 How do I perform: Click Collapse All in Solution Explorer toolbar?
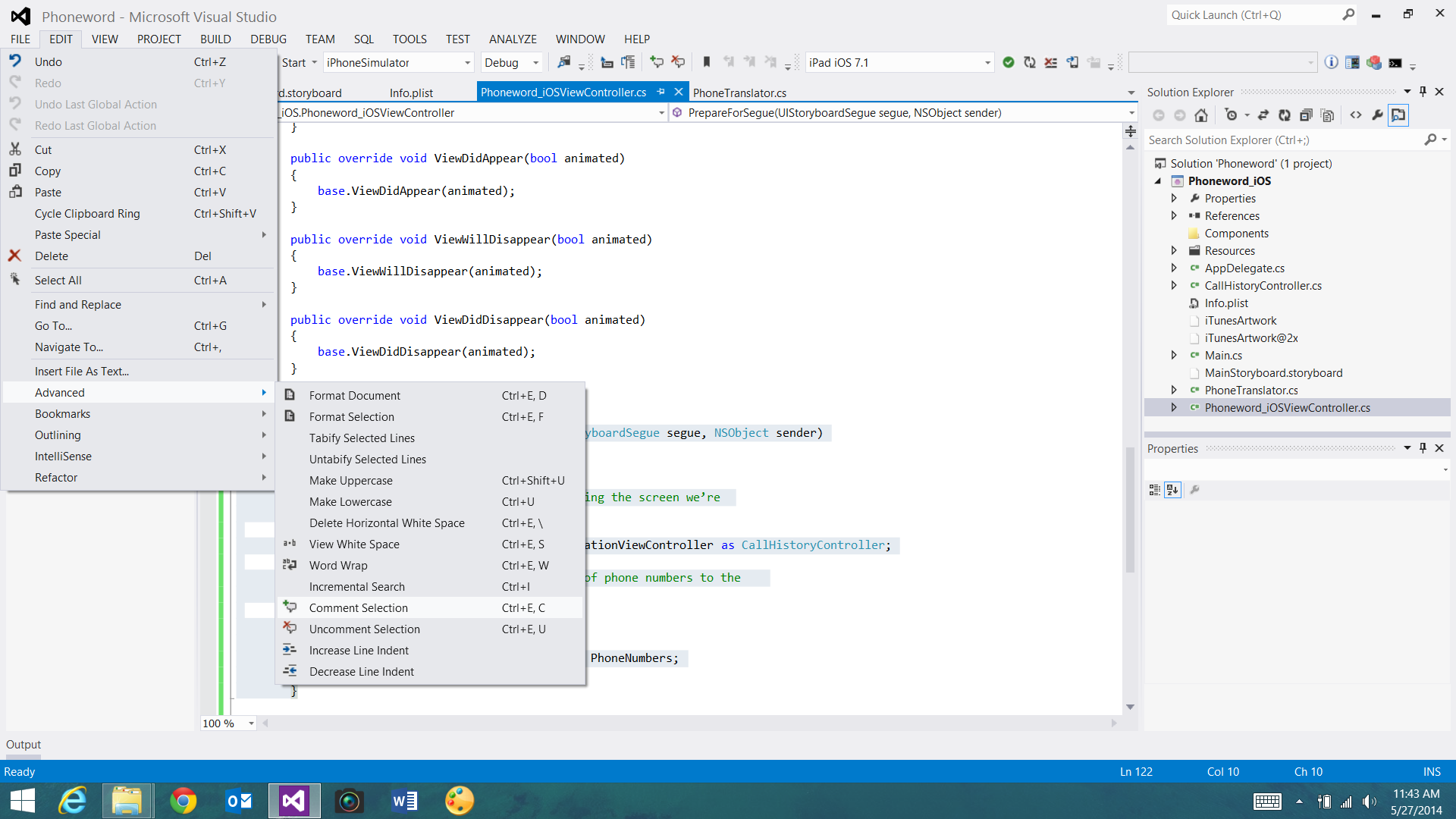1306,115
